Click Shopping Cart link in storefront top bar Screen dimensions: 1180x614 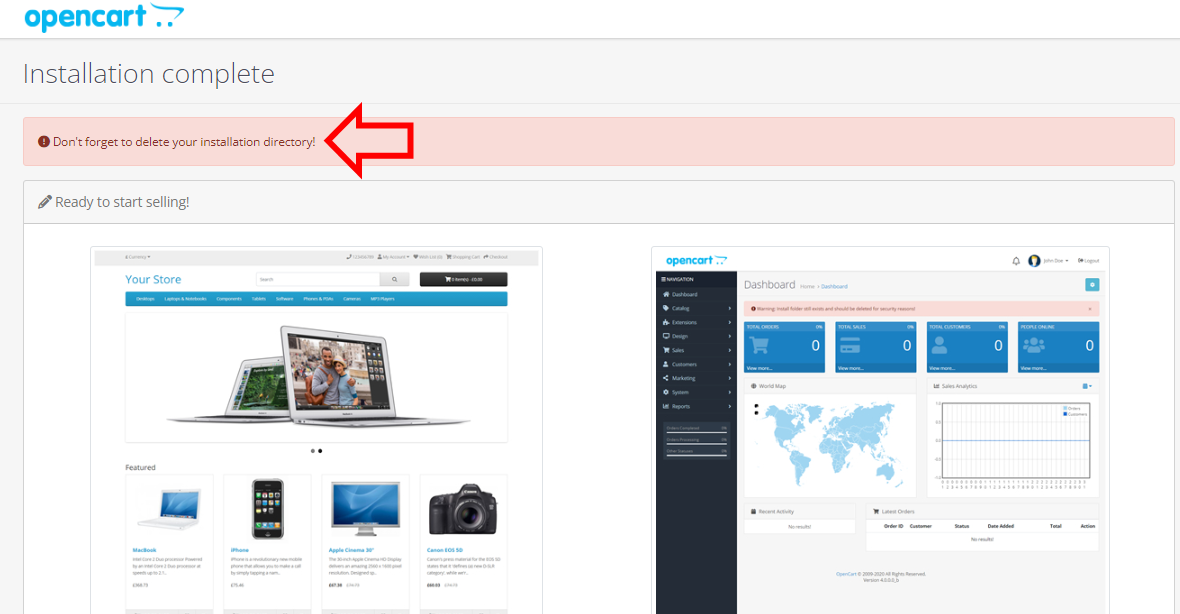(x=463, y=257)
